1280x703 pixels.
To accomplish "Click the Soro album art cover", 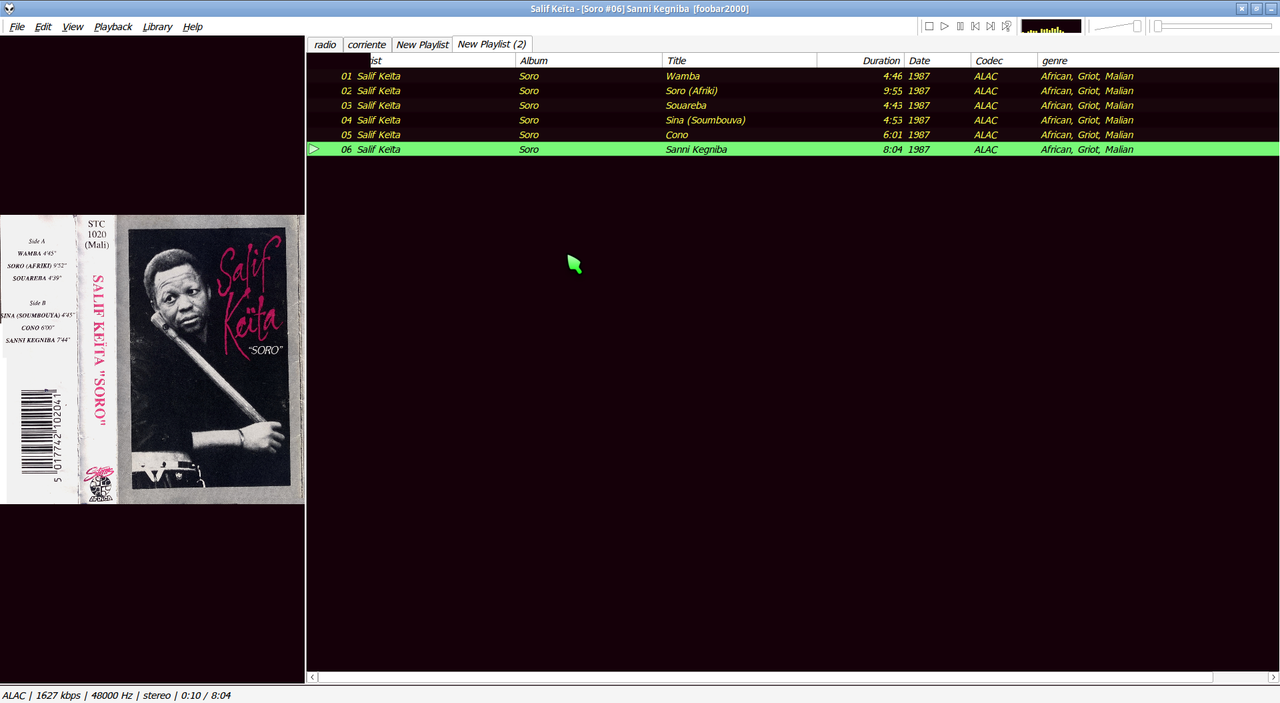I will tap(152, 359).
